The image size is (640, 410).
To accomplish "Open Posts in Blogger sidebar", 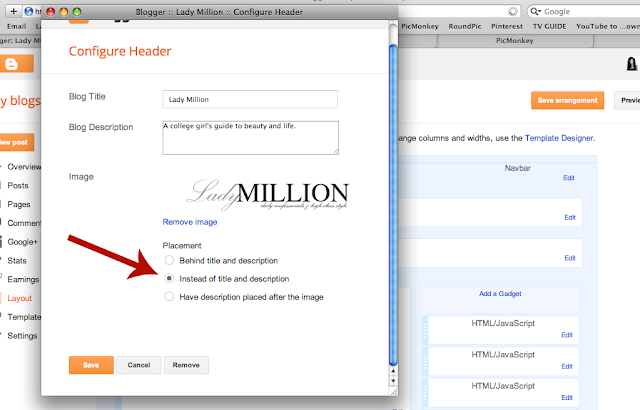I will click(18, 186).
